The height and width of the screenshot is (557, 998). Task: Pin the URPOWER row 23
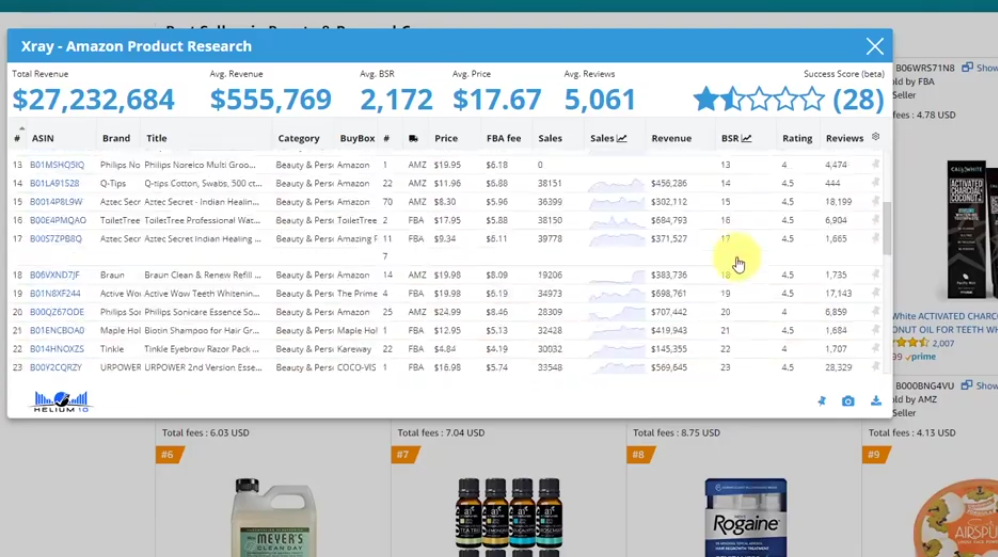pyautogui.click(x=876, y=367)
